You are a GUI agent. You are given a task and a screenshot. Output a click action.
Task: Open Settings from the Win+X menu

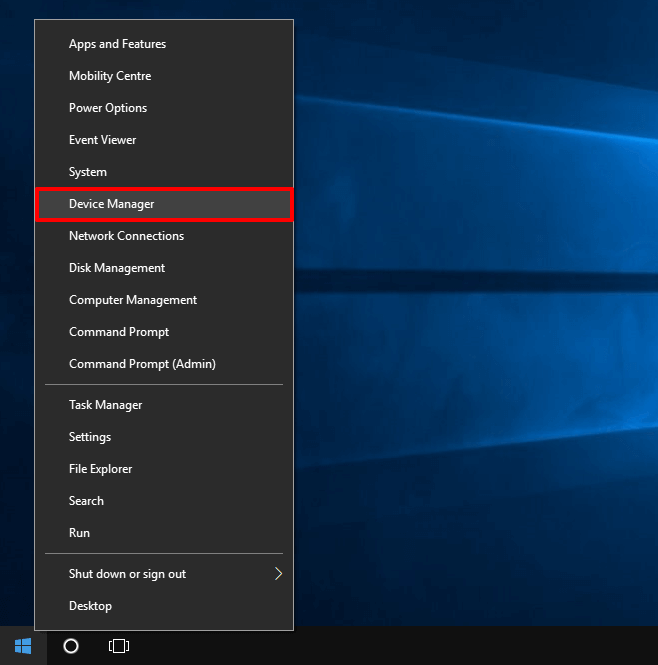click(x=164, y=437)
